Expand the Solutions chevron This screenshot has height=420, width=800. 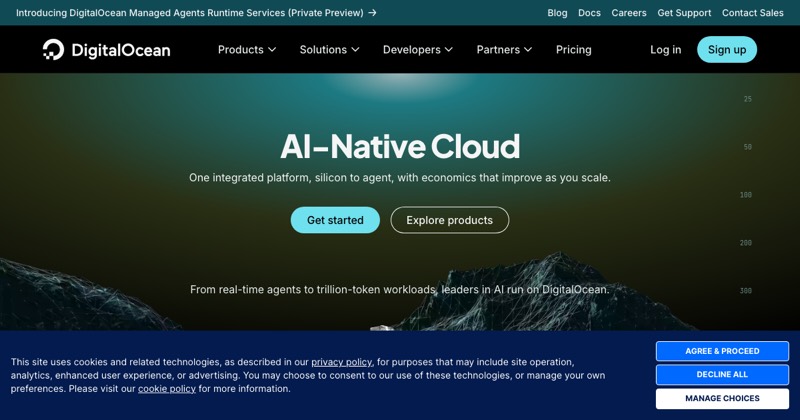pos(355,50)
